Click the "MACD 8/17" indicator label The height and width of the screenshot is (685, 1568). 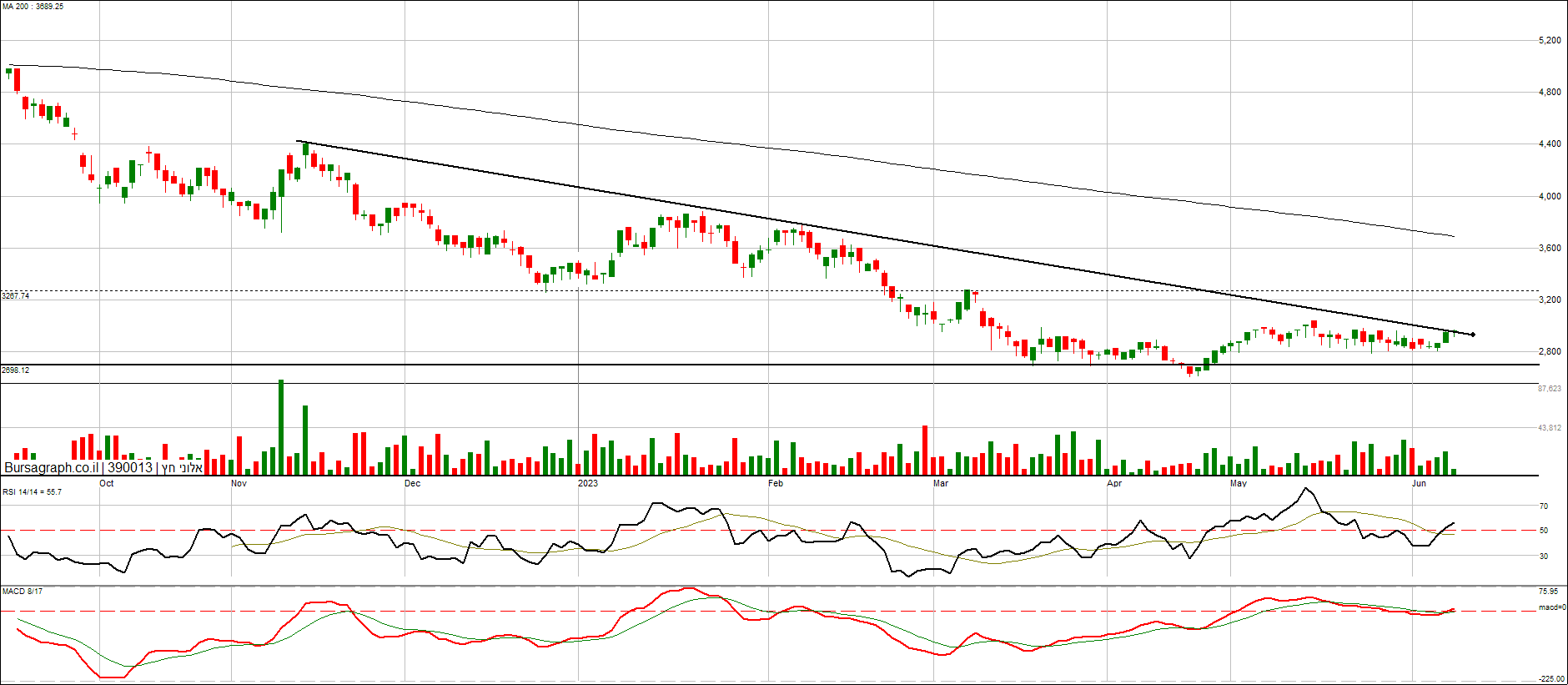23,592
